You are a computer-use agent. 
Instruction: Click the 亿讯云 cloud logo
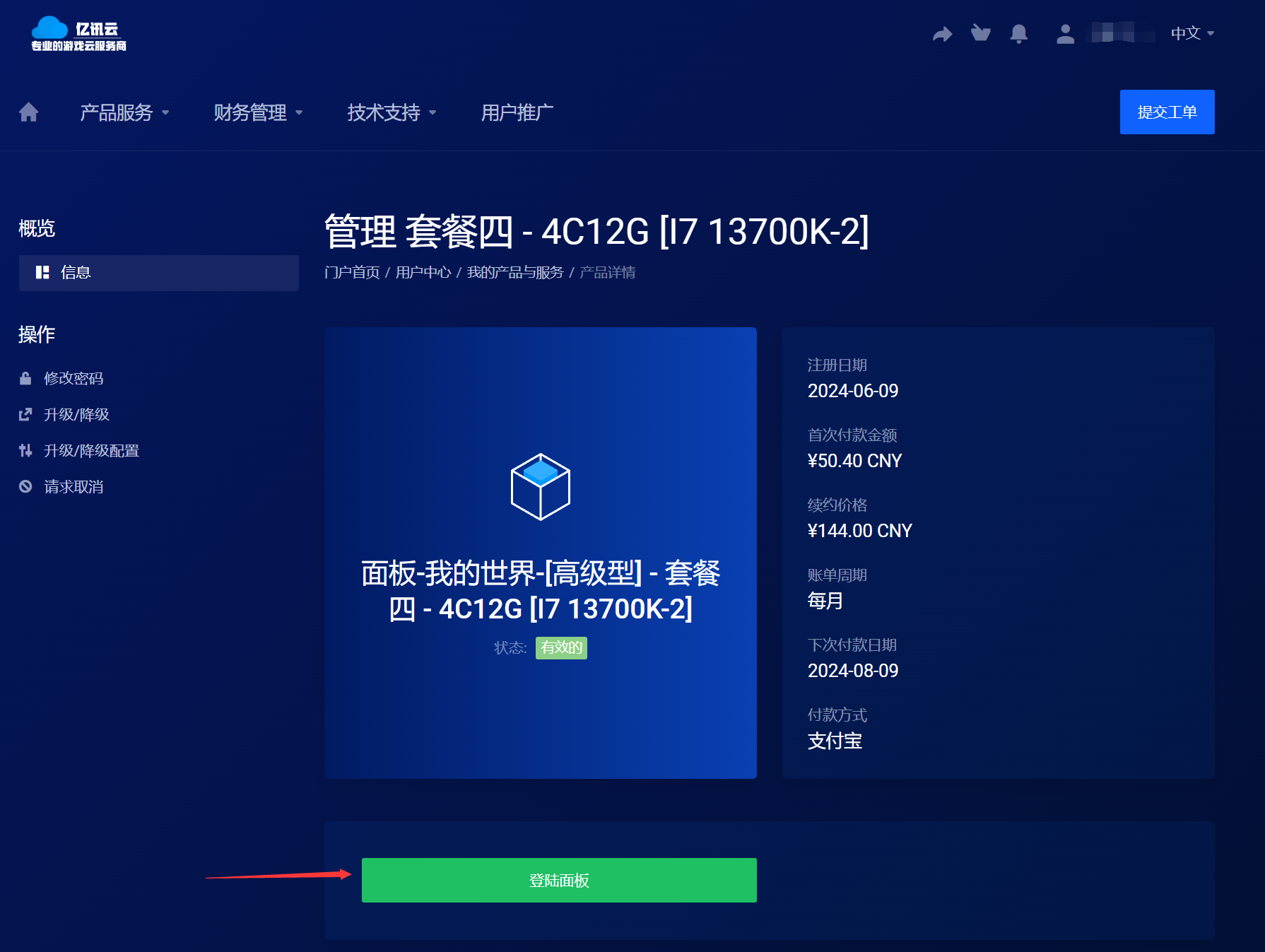tap(78, 34)
